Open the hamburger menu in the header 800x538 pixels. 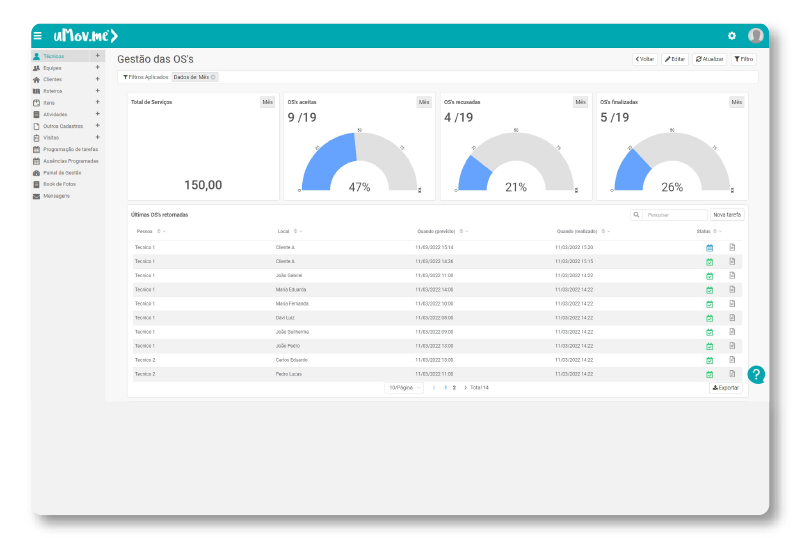click(x=37, y=36)
